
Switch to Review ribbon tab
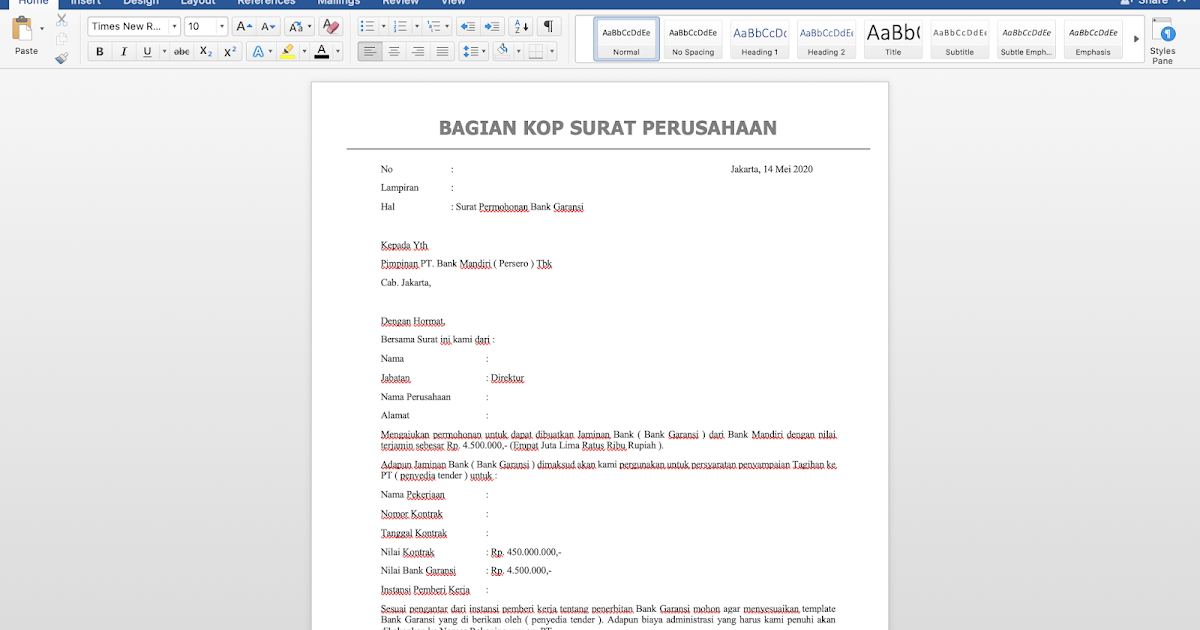coord(400,3)
